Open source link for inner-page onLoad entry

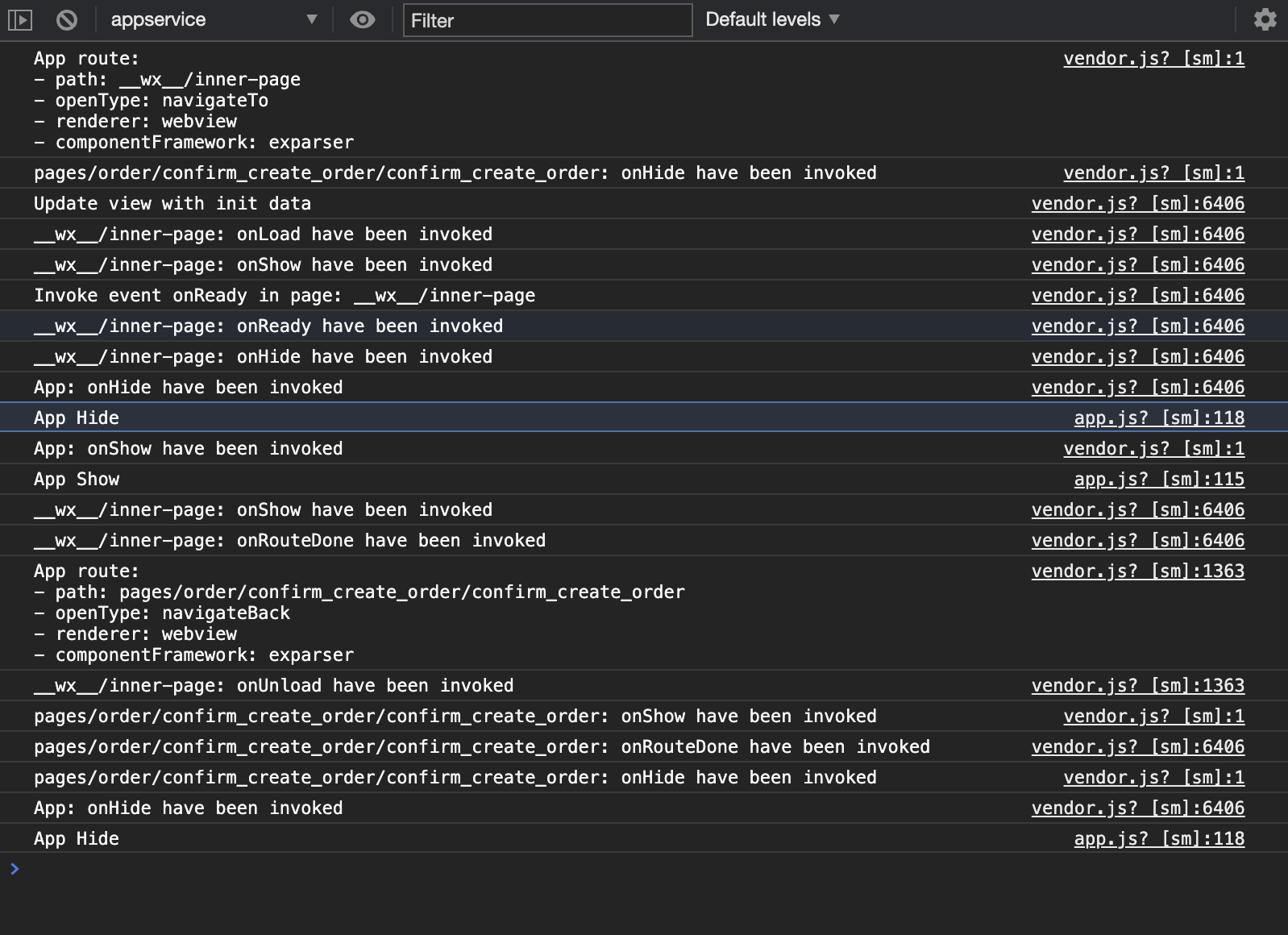point(1137,235)
